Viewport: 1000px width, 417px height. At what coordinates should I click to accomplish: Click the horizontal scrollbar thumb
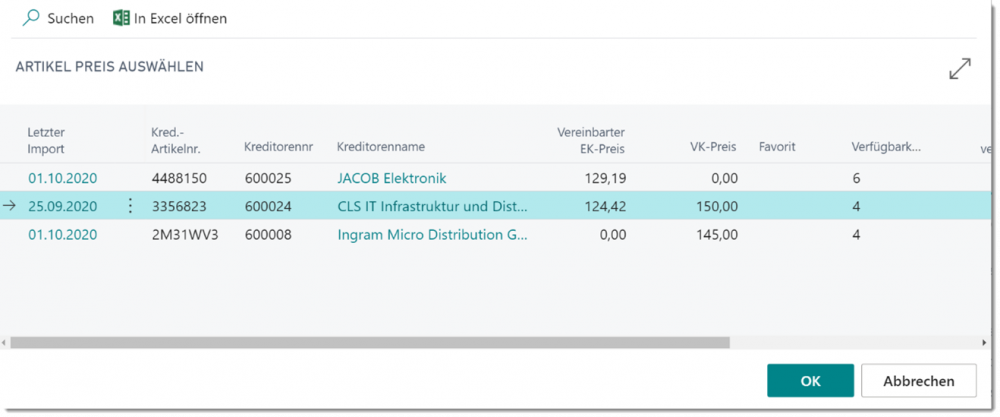[x=370, y=342]
